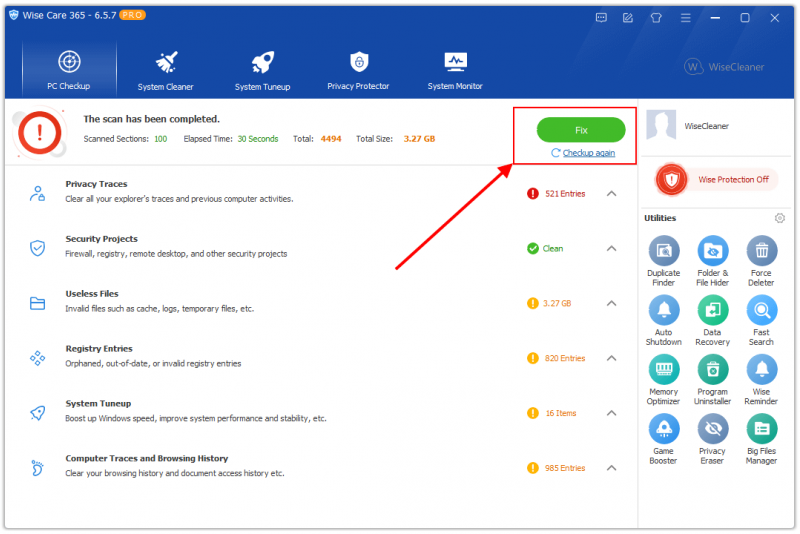
Task: Click the red scan alert status icon
Action: click(39, 133)
